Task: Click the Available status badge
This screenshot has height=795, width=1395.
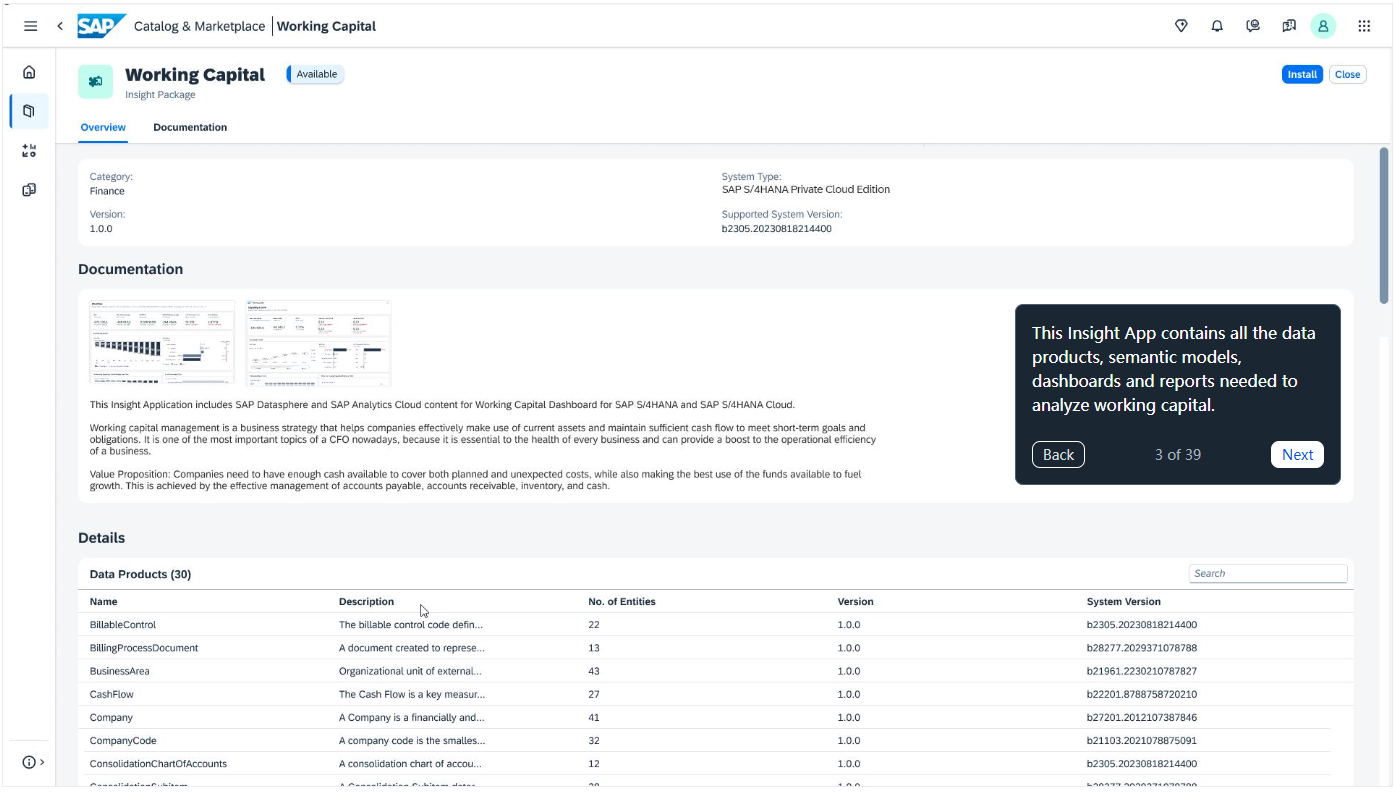Action: pos(316,74)
